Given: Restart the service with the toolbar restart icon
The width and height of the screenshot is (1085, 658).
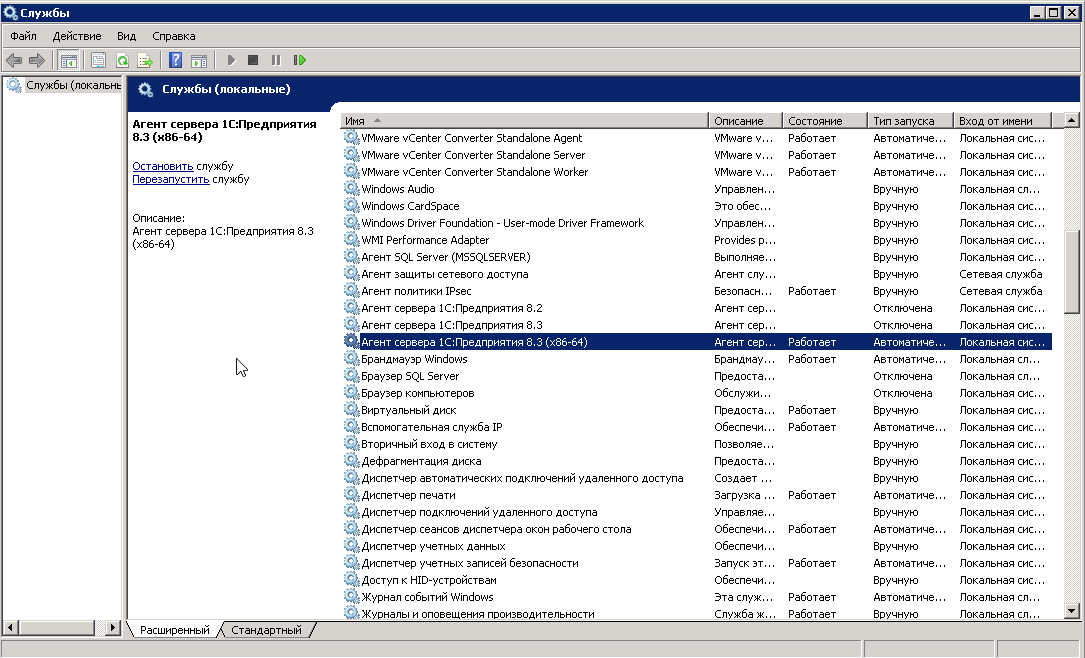Looking at the screenshot, I should [300, 61].
